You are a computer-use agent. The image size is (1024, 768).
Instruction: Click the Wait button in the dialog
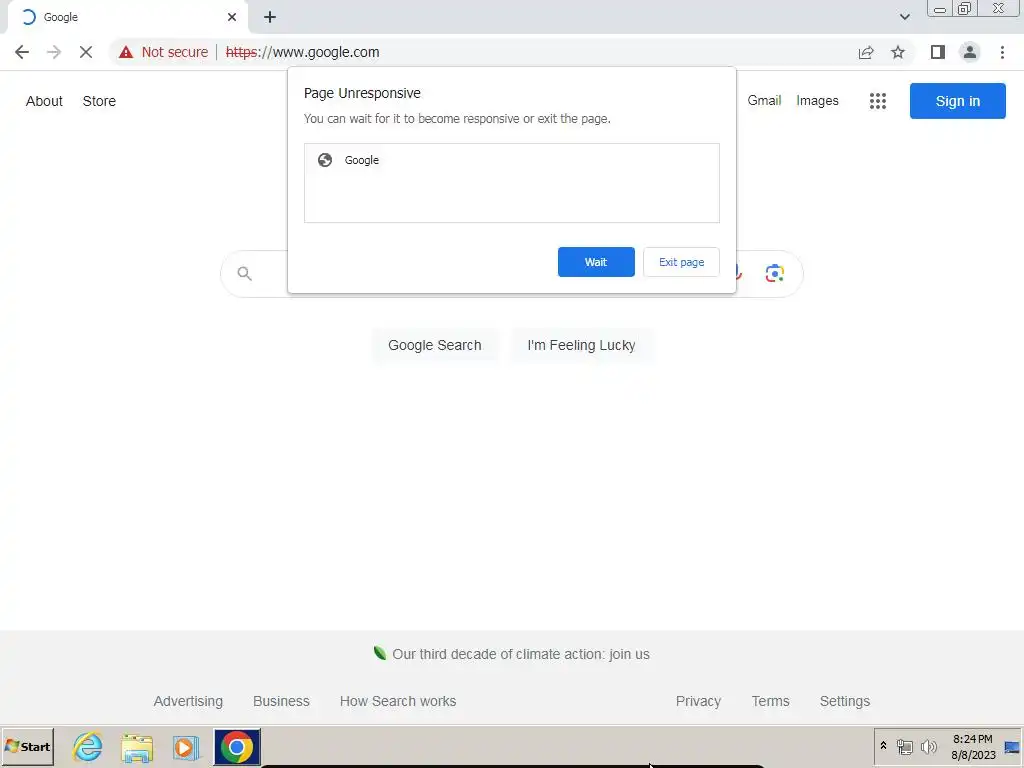pos(596,262)
